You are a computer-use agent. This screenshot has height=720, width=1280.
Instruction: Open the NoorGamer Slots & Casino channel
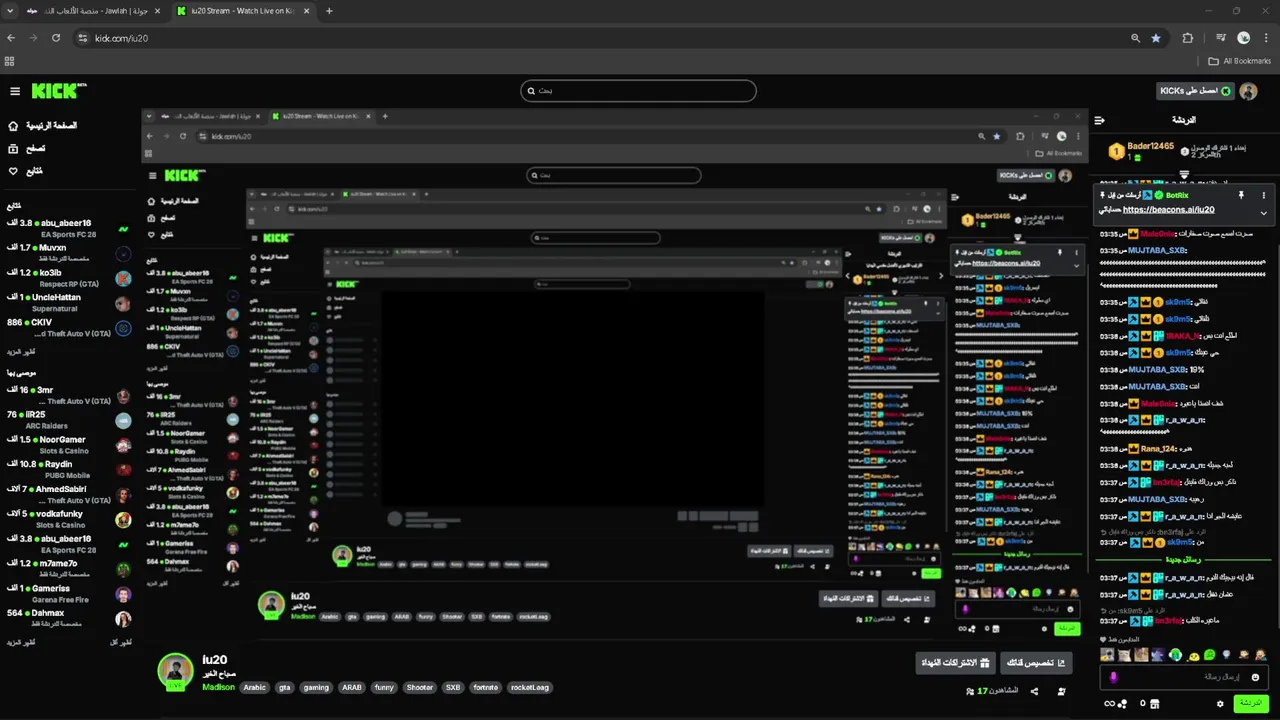(68, 445)
